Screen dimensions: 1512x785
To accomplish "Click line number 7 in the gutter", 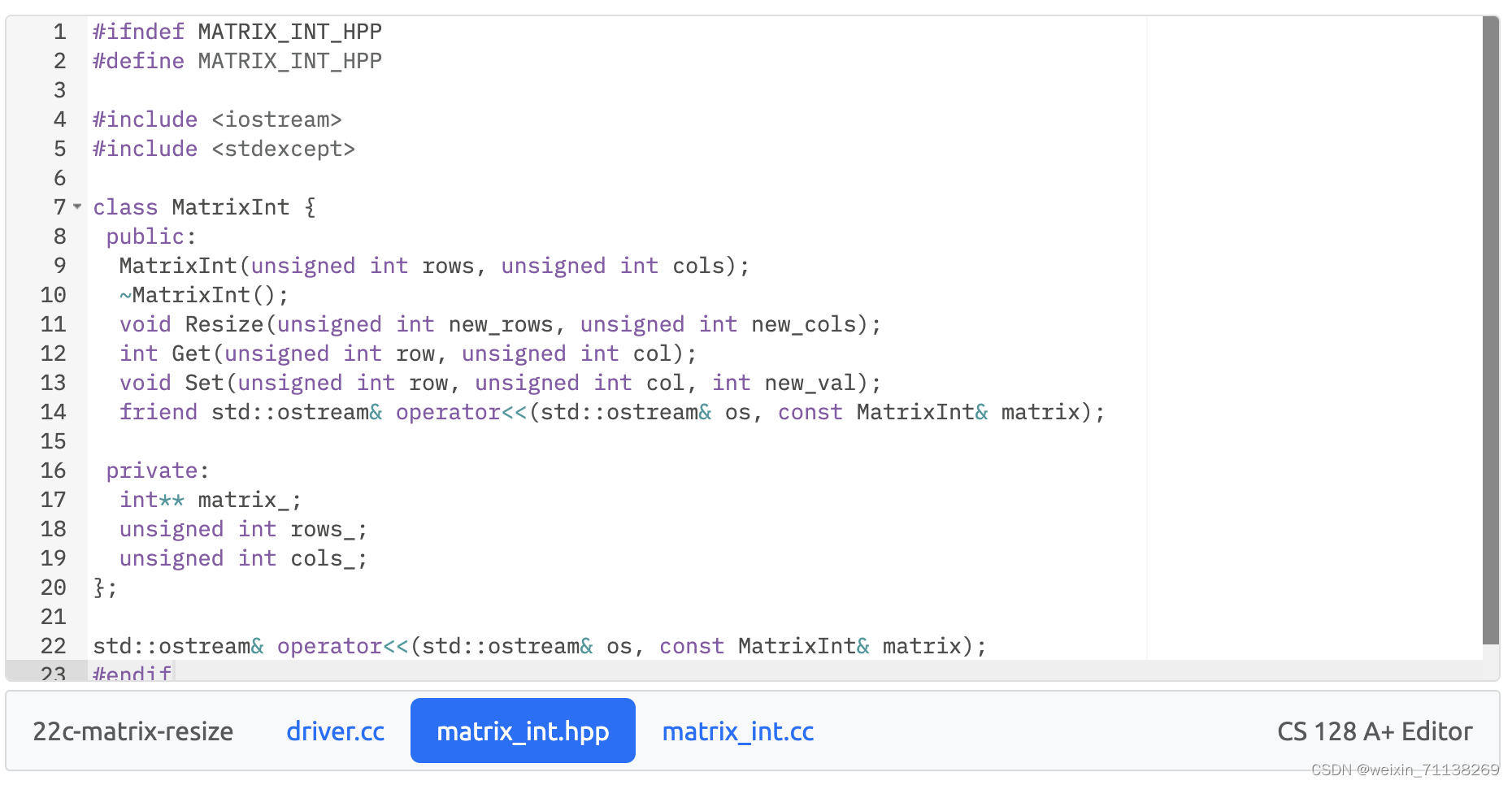I will coord(59,207).
